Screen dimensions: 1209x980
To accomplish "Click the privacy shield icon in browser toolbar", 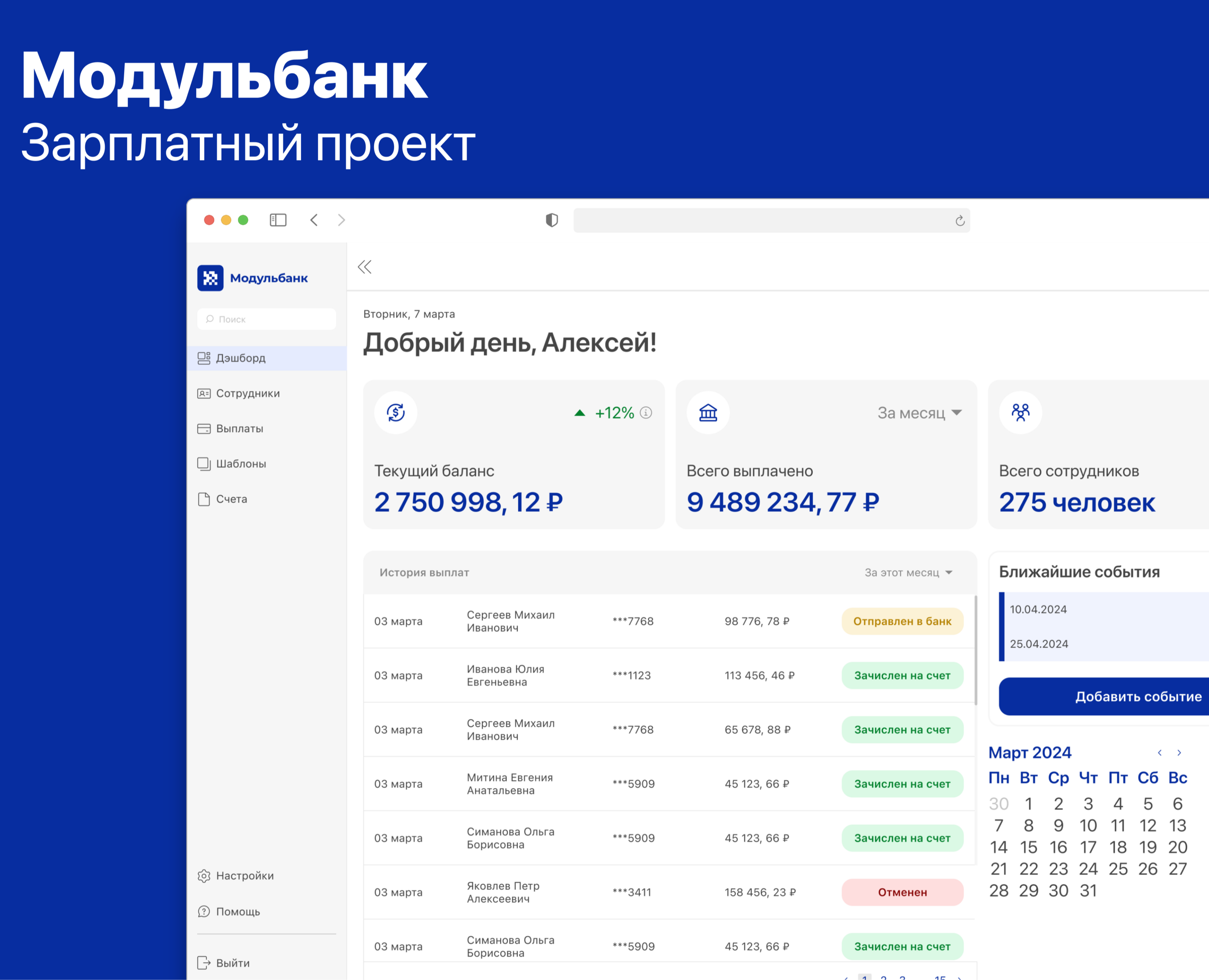I will pyautogui.click(x=552, y=220).
